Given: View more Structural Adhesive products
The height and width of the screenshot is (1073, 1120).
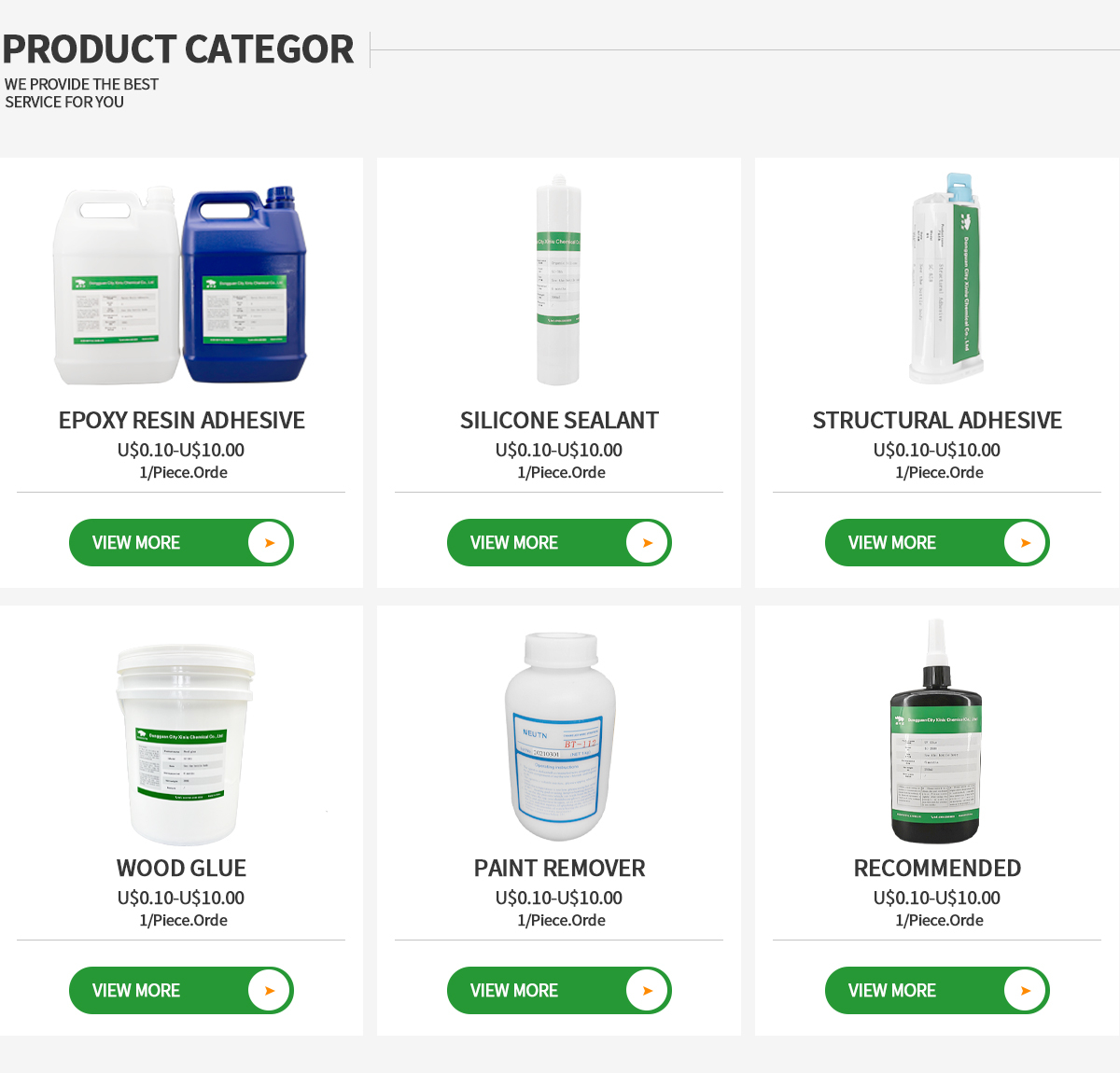Looking at the screenshot, I should [x=937, y=543].
